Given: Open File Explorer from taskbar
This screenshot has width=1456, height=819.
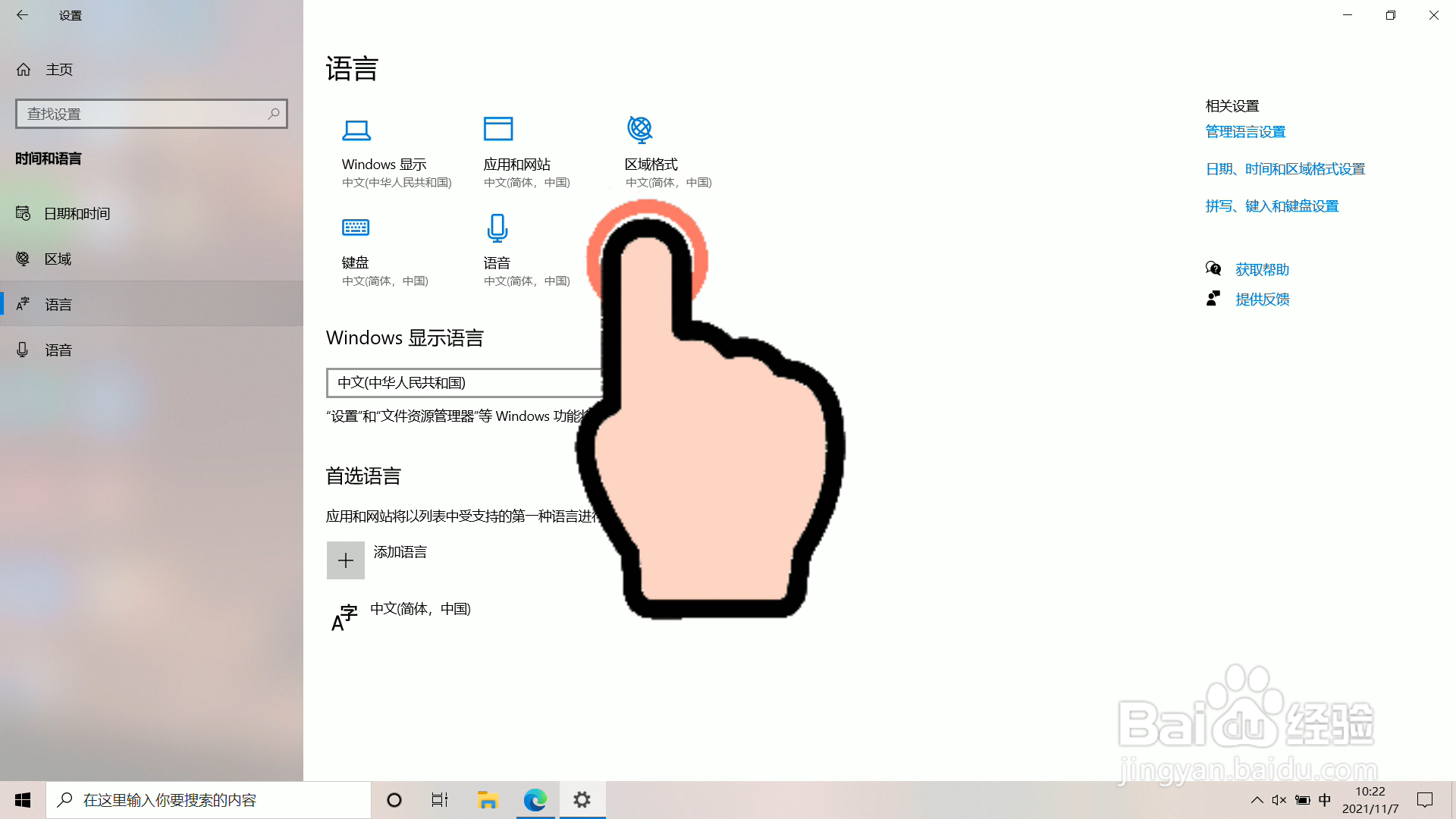Looking at the screenshot, I should click(x=488, y=800).
